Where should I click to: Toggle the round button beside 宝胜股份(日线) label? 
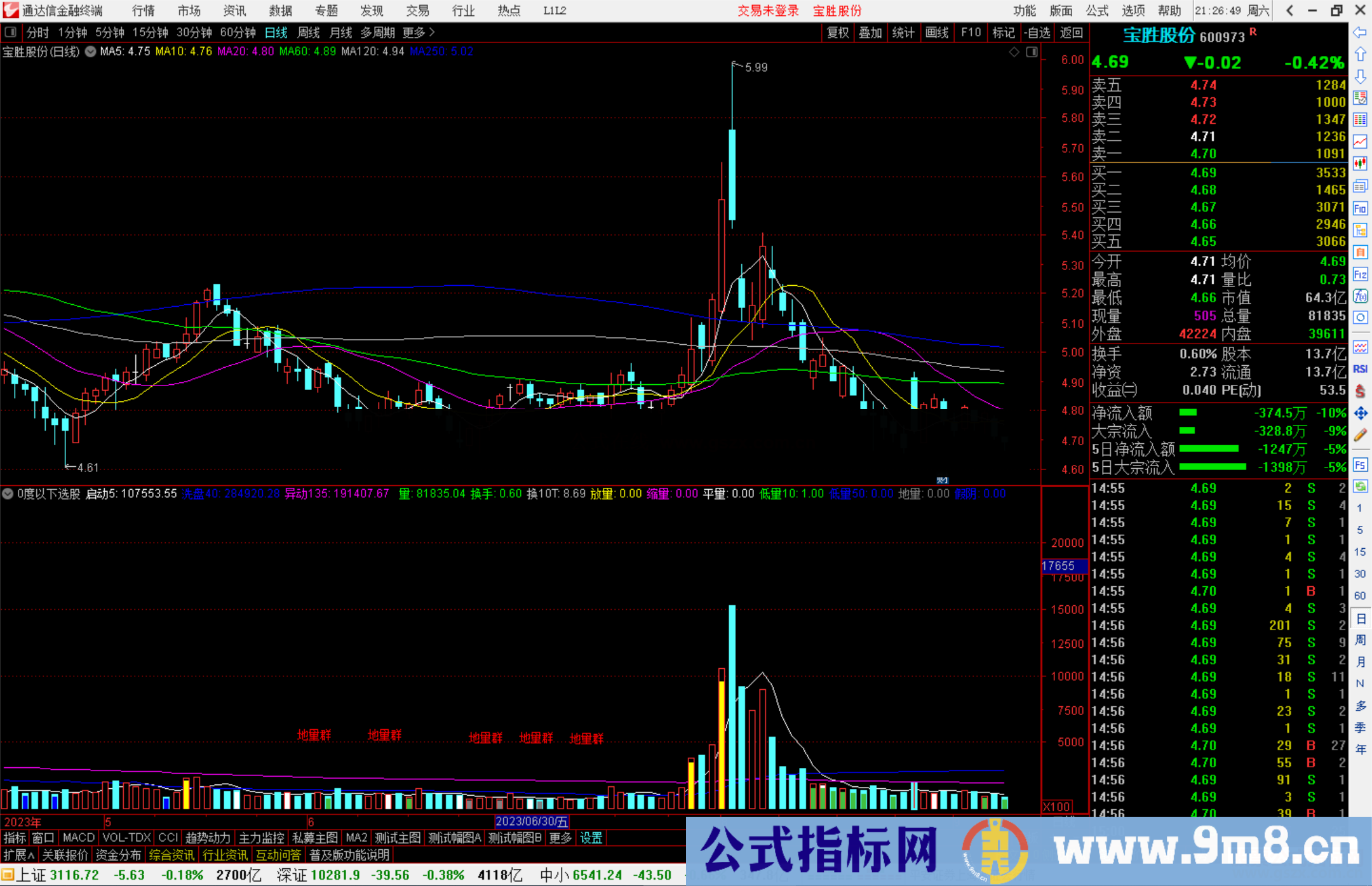point(90,51)
